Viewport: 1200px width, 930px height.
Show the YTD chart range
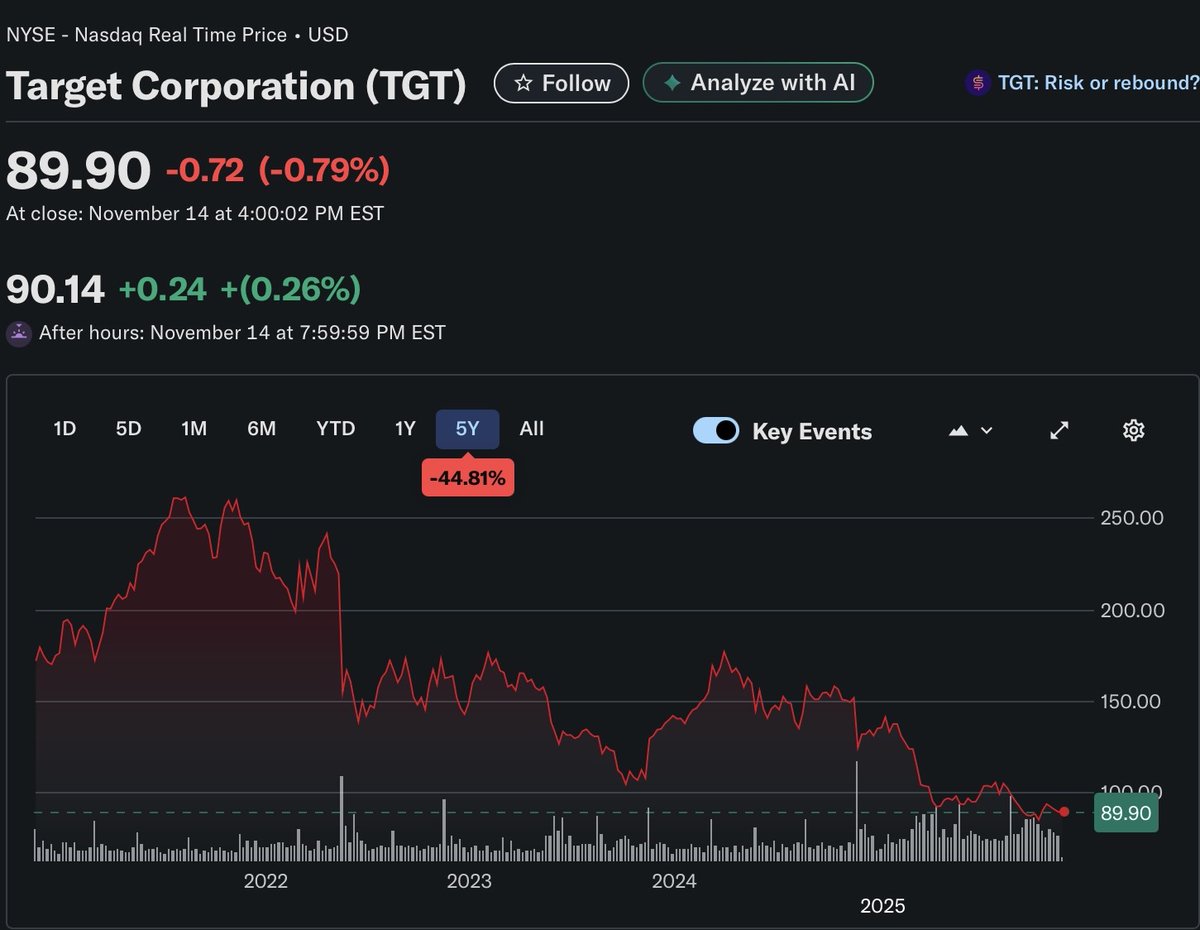pyautogui.click(x=335, y=429)
